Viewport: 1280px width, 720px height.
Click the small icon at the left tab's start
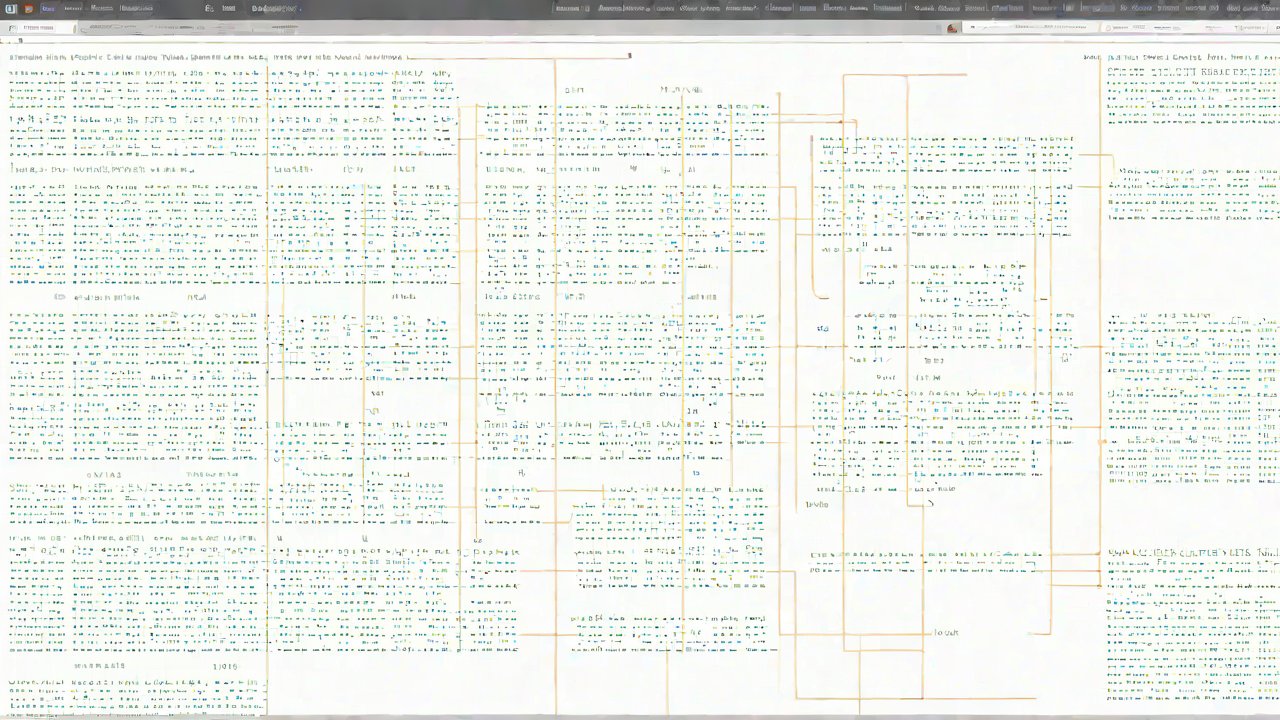pyautogui.click(x=12, y=28)
